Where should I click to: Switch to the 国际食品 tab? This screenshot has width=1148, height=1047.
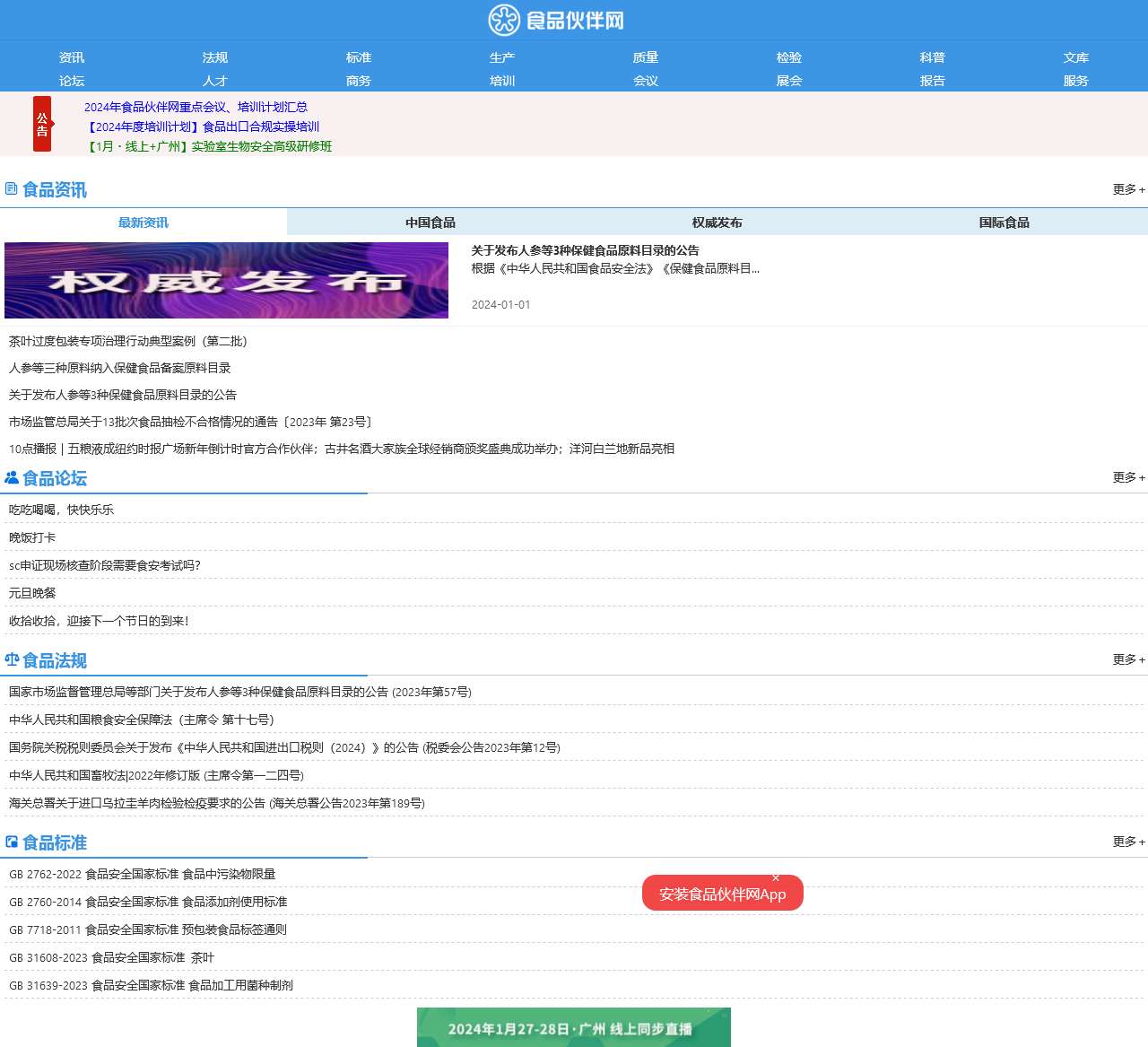(1004, 222)
